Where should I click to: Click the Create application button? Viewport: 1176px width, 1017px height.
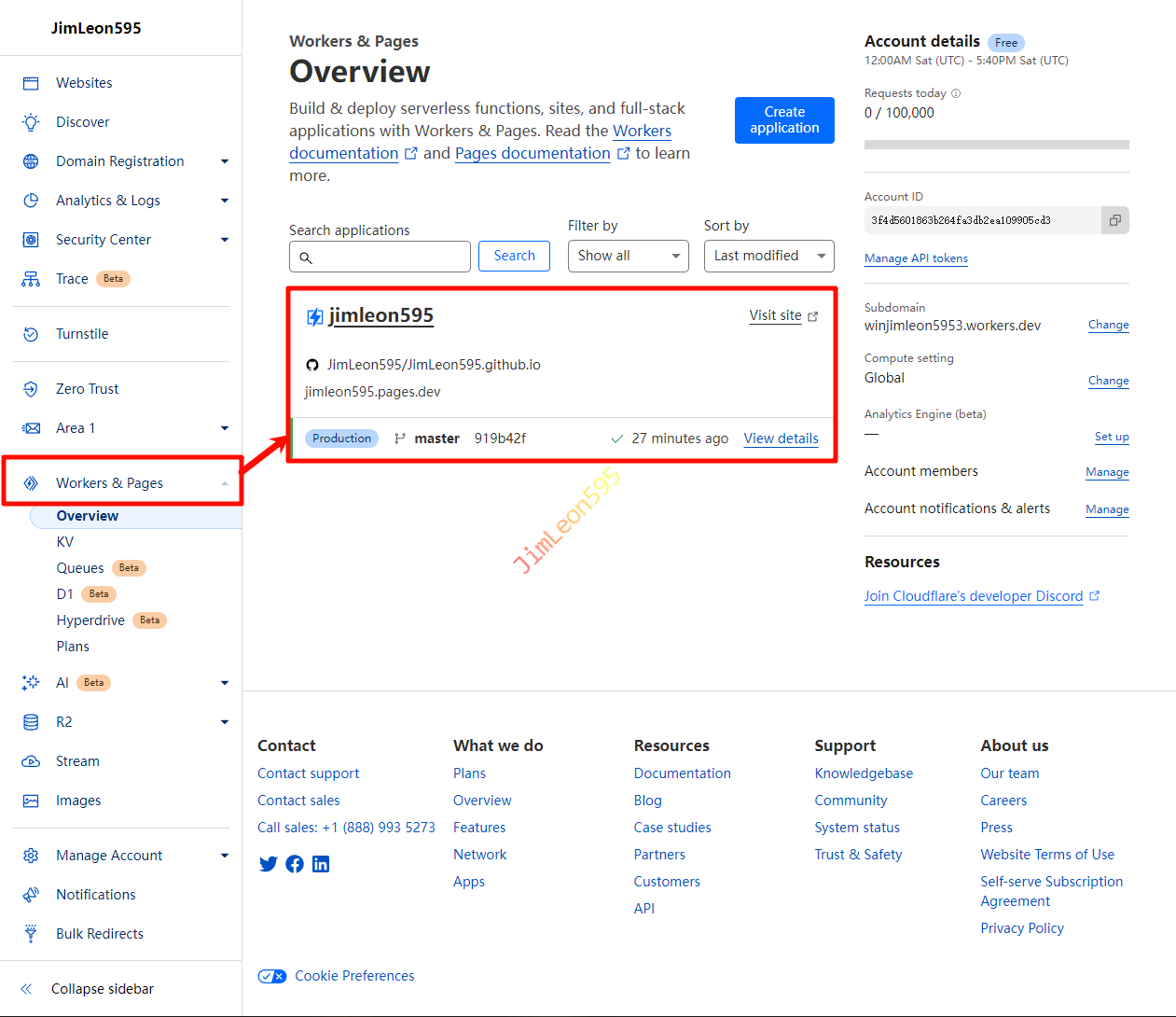pyautogui.click(x=784, y=120)
